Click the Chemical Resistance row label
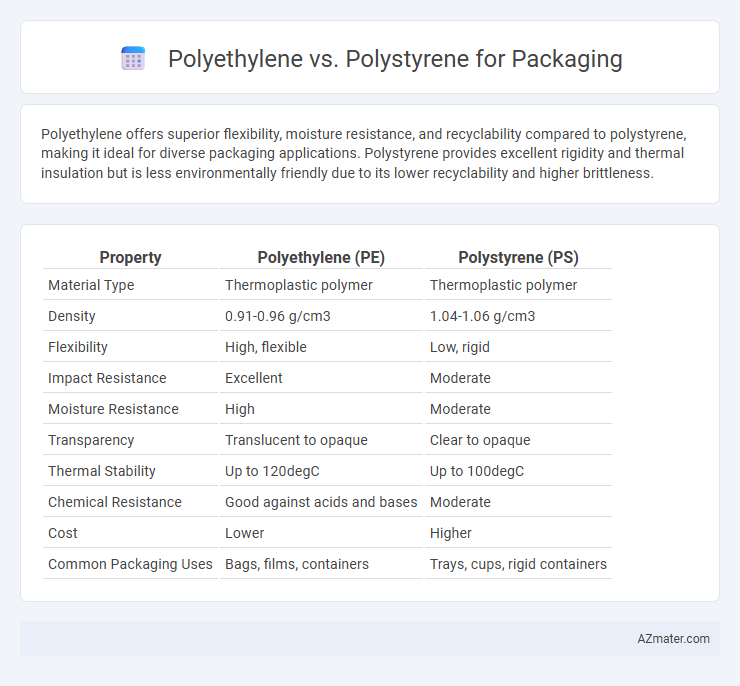The image size is (740, 686). [x=115, y=502]
